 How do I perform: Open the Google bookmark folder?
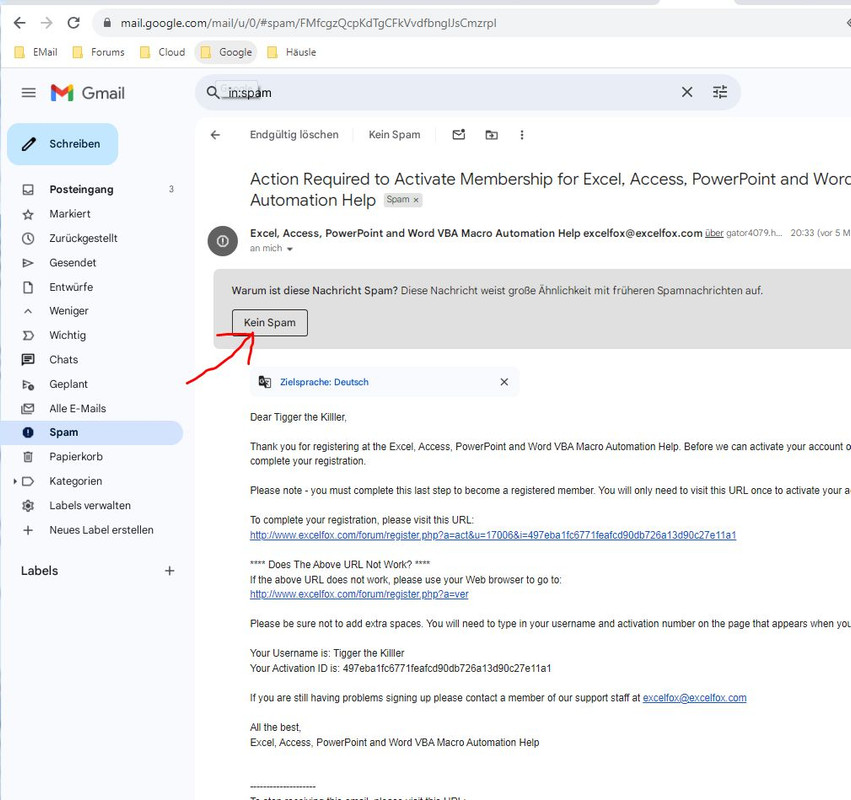point(226,52)
